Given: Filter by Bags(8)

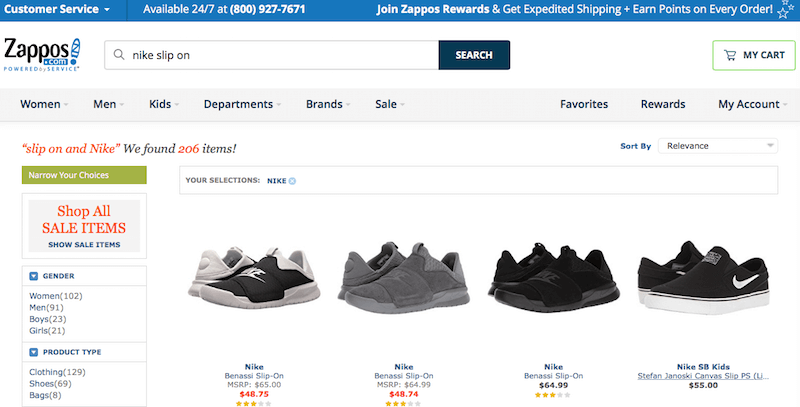Looking at the screenshot, I should tap(45, 395).
